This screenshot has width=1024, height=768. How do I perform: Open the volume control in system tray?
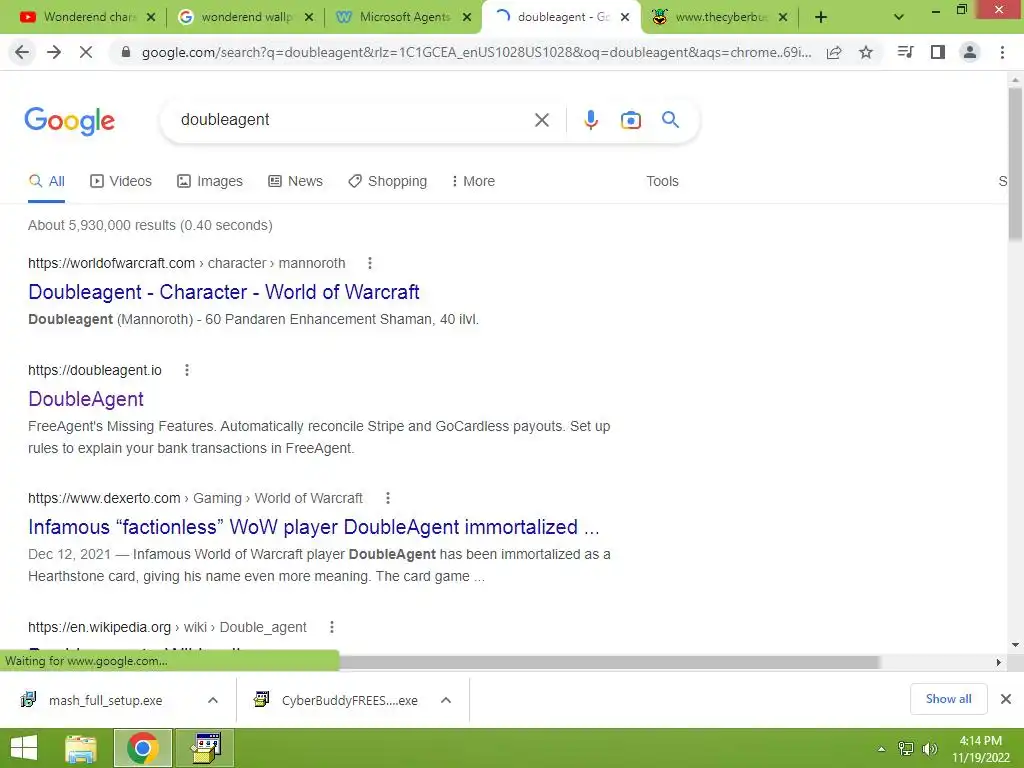point(929,749)
